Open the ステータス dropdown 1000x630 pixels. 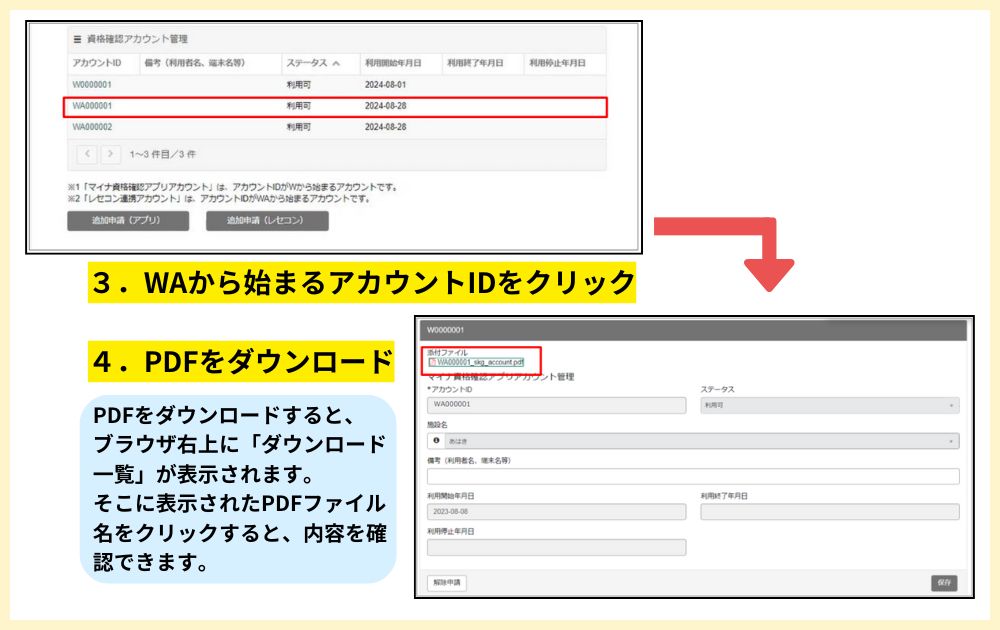coord(829,405)
